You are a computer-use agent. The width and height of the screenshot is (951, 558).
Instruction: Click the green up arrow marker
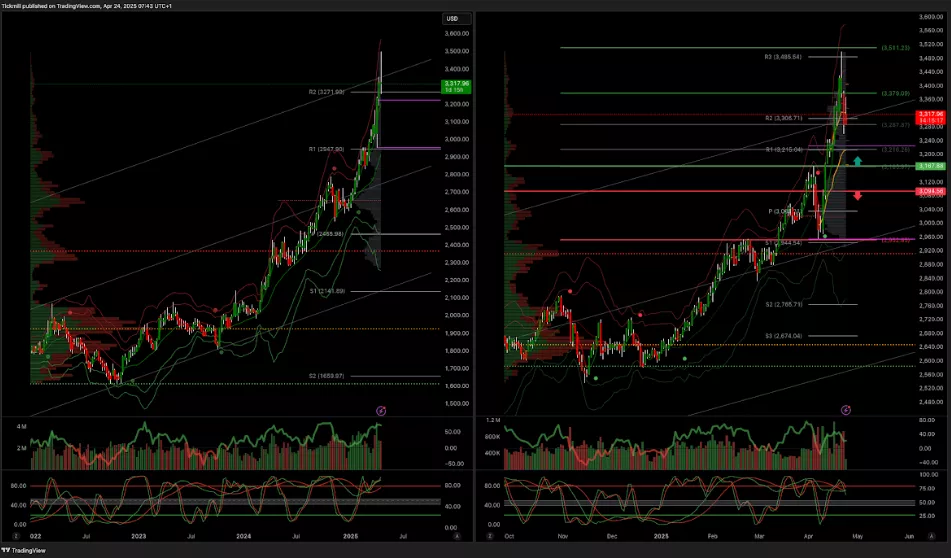coord(857,161)
